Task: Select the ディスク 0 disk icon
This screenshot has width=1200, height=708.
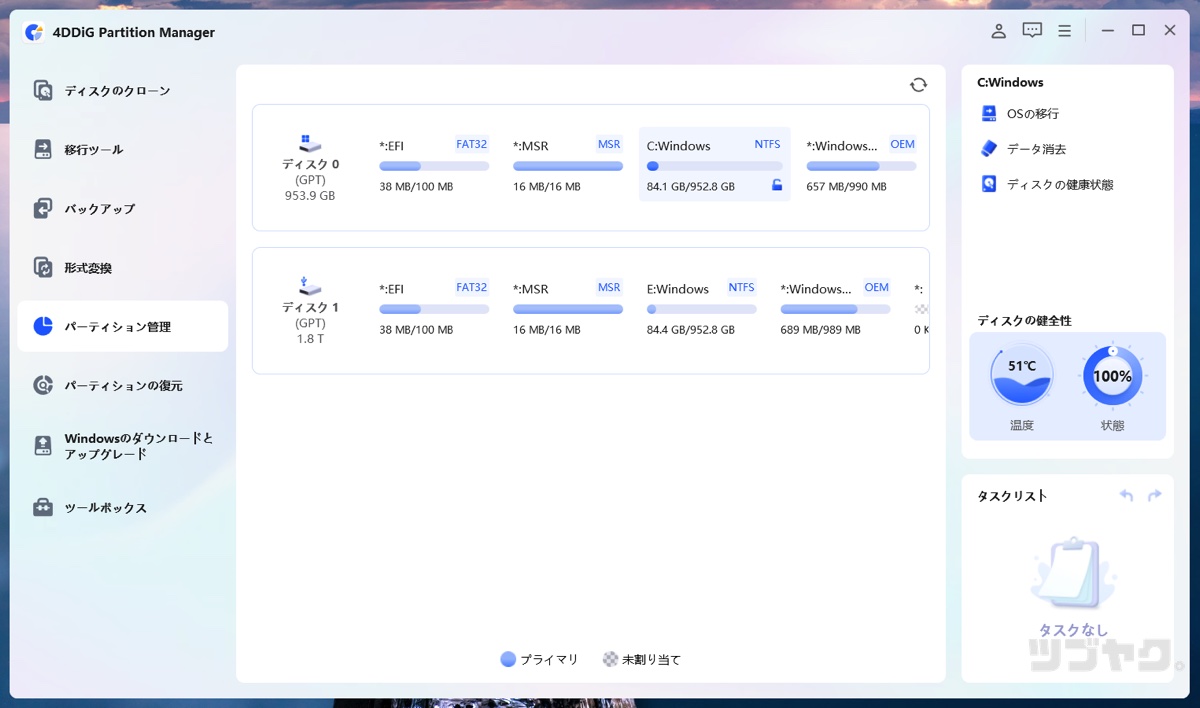Action: (310, 143)
